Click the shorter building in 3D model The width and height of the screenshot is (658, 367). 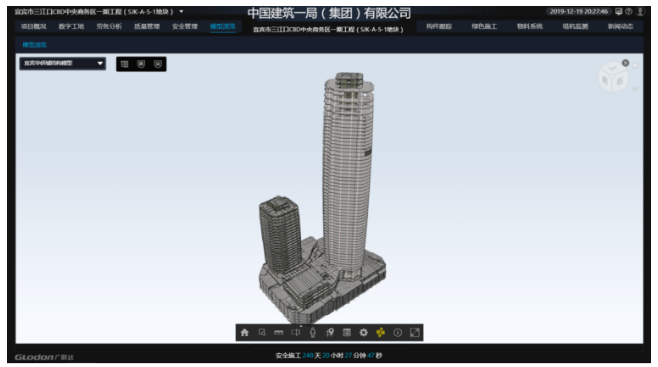(x=279, y=235)
